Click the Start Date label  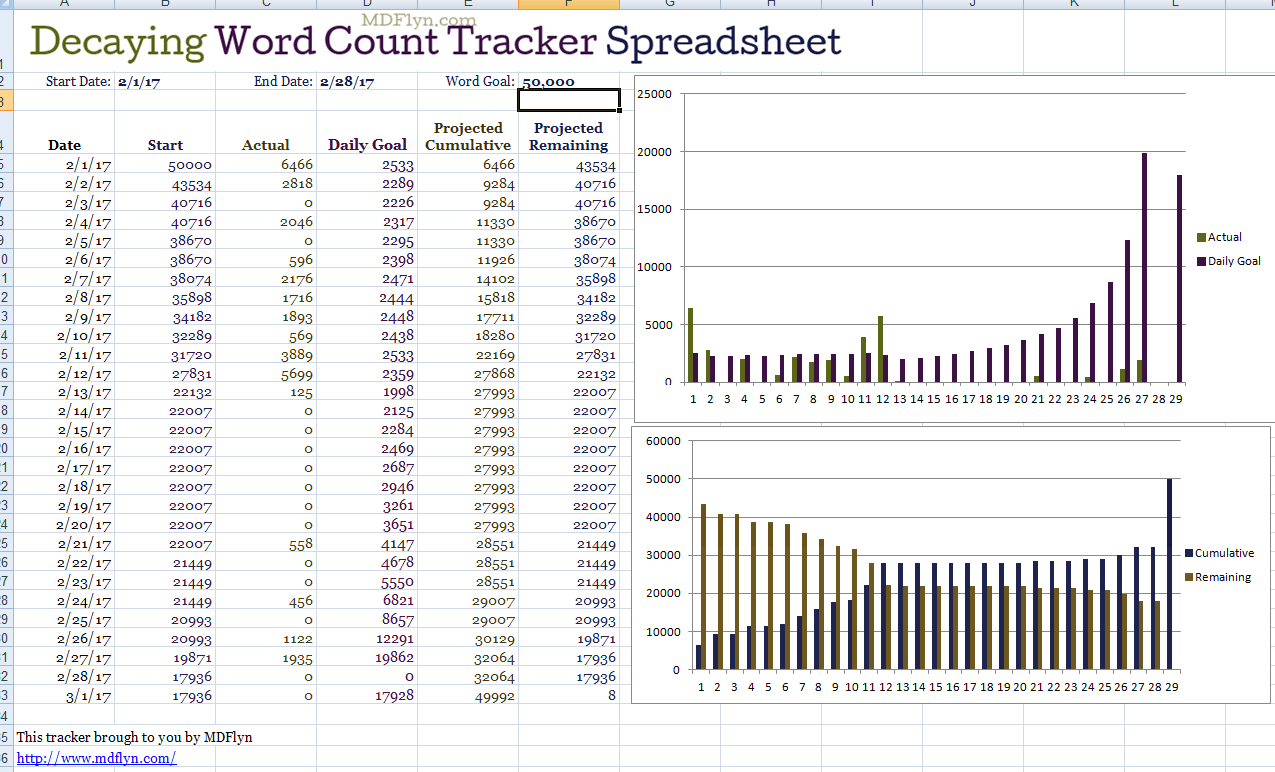(x=79, y=82)
